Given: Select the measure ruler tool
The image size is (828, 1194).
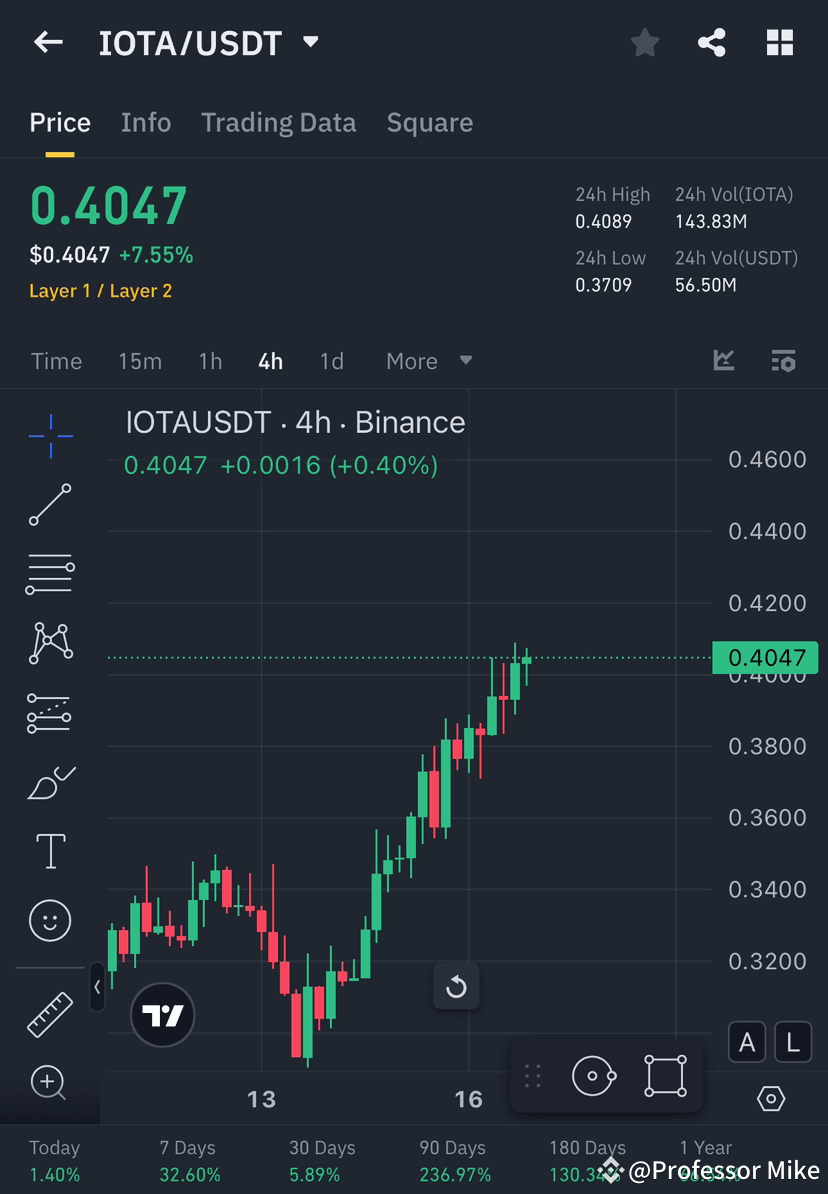Looking at the screenshot, I should tap(50, 1012).
